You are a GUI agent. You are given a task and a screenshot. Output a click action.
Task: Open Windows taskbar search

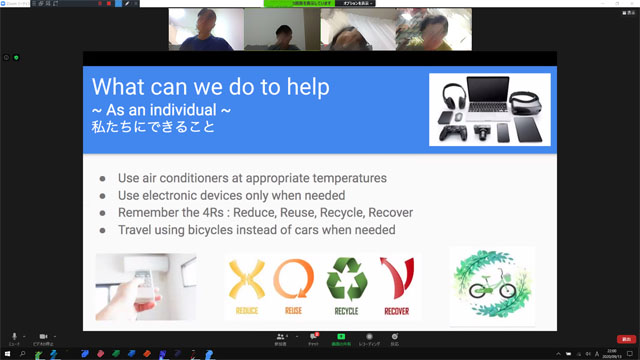(x=22, y=354)
